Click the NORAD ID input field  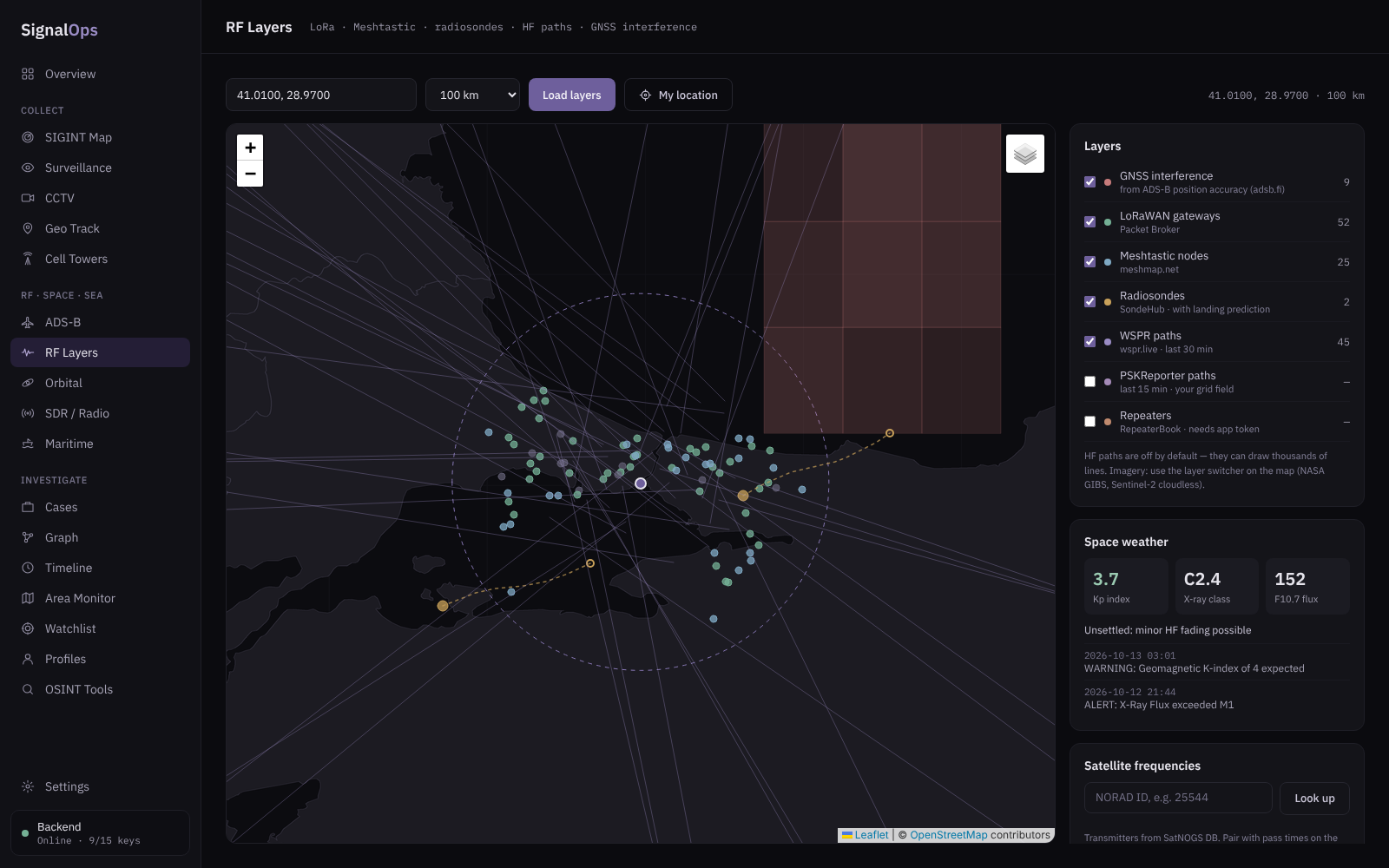click(1178, 798)
